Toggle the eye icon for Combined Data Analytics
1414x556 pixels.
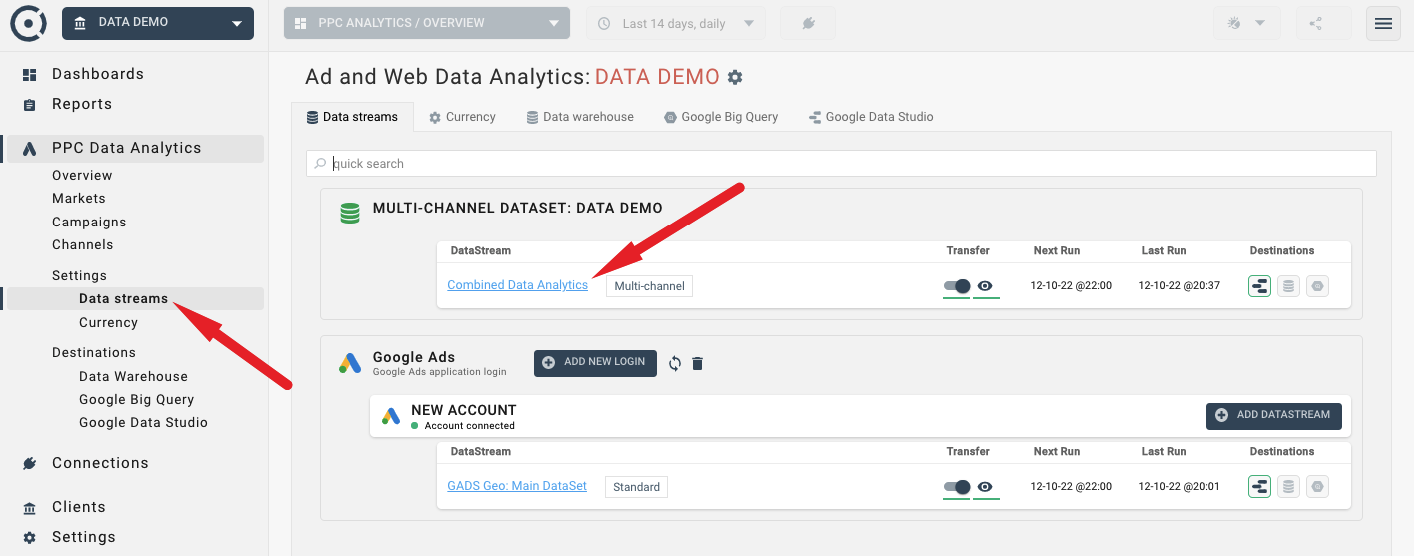[985, 286]
